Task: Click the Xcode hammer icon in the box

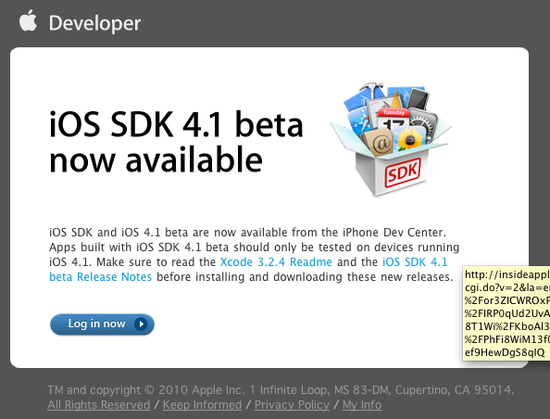Action: tap(372, 90)
